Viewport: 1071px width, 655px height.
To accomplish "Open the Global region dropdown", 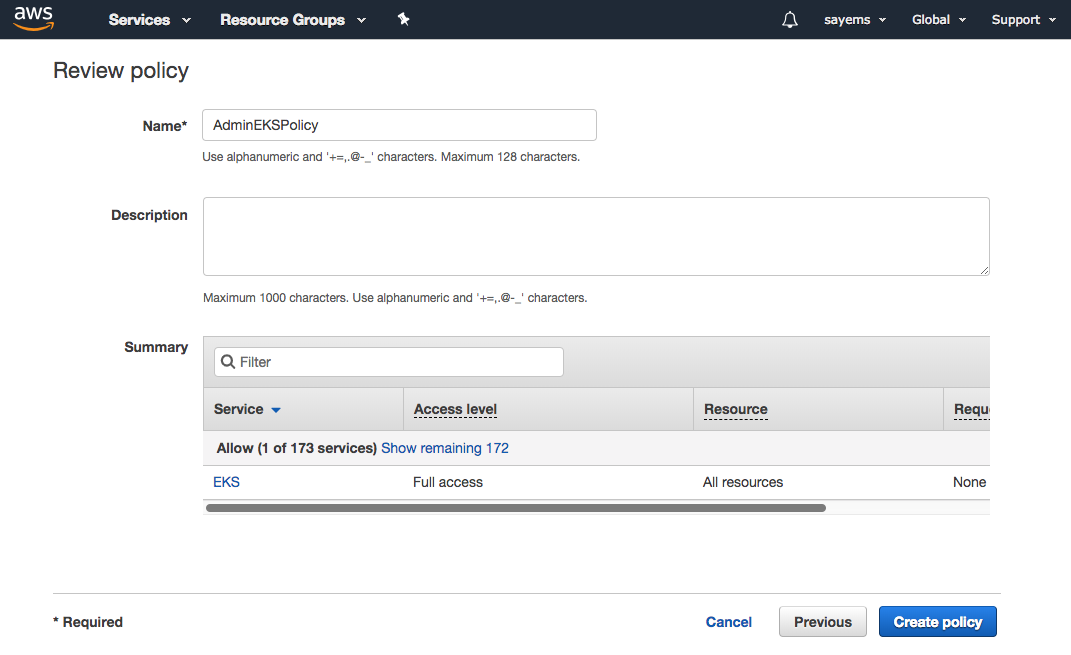I will [x=938, y=20].
